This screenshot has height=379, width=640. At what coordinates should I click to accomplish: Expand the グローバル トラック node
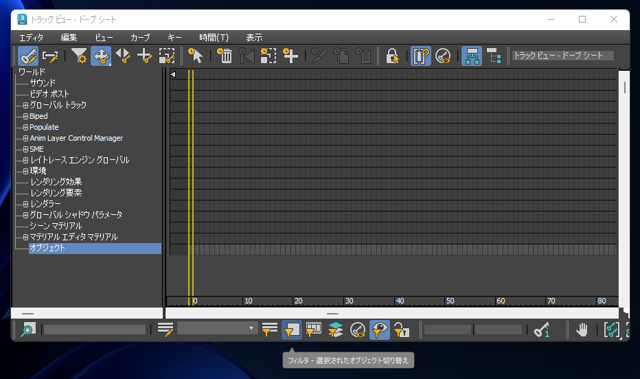[x=25, y=105]
